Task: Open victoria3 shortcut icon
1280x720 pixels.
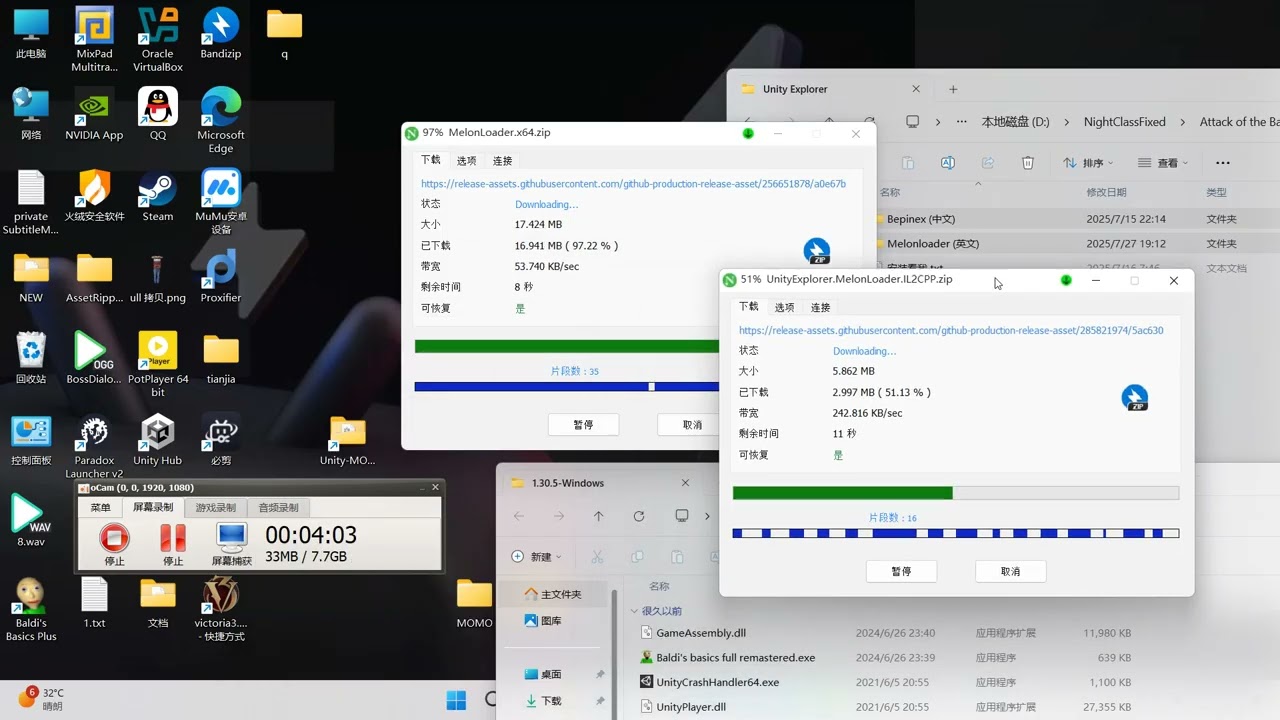Action: (x=221, y=609)
